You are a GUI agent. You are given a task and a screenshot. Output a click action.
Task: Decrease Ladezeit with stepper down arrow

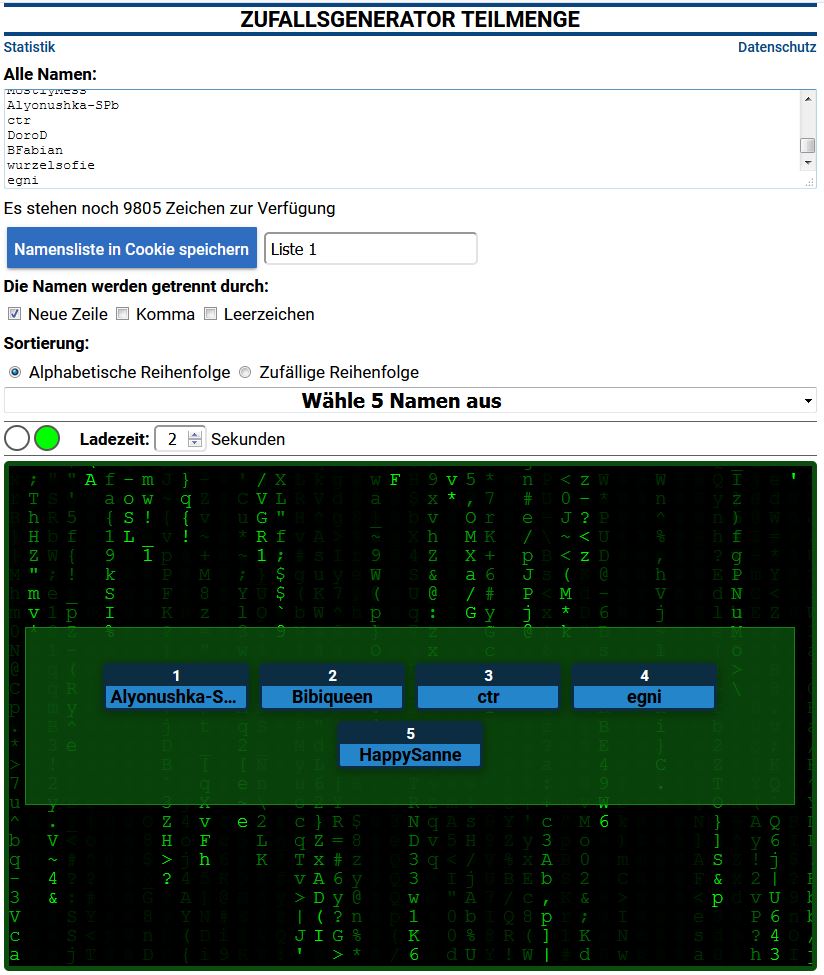point(195,444)
